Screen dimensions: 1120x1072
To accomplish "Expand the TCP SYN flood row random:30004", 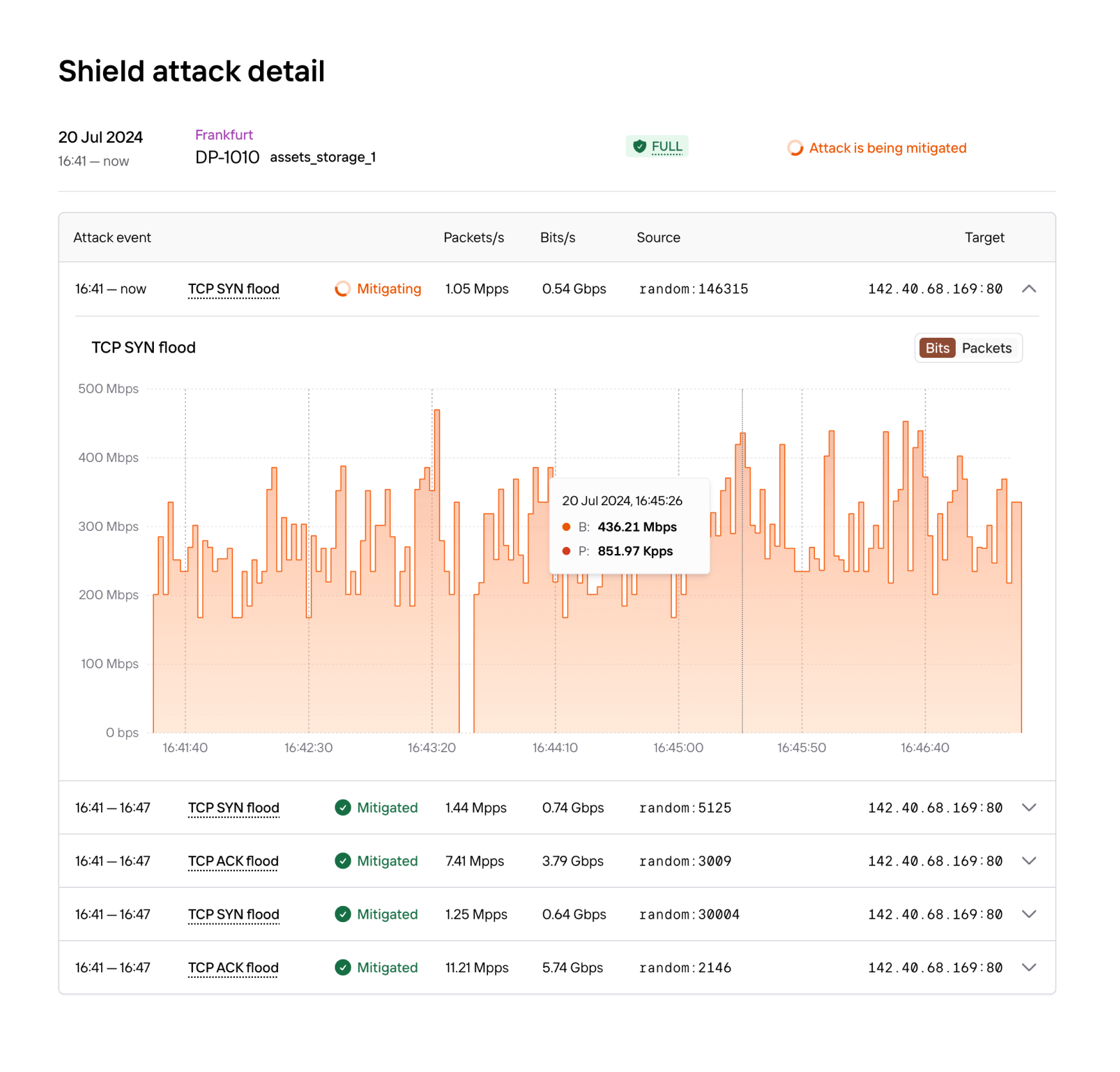I will (x=1029, y=914).
